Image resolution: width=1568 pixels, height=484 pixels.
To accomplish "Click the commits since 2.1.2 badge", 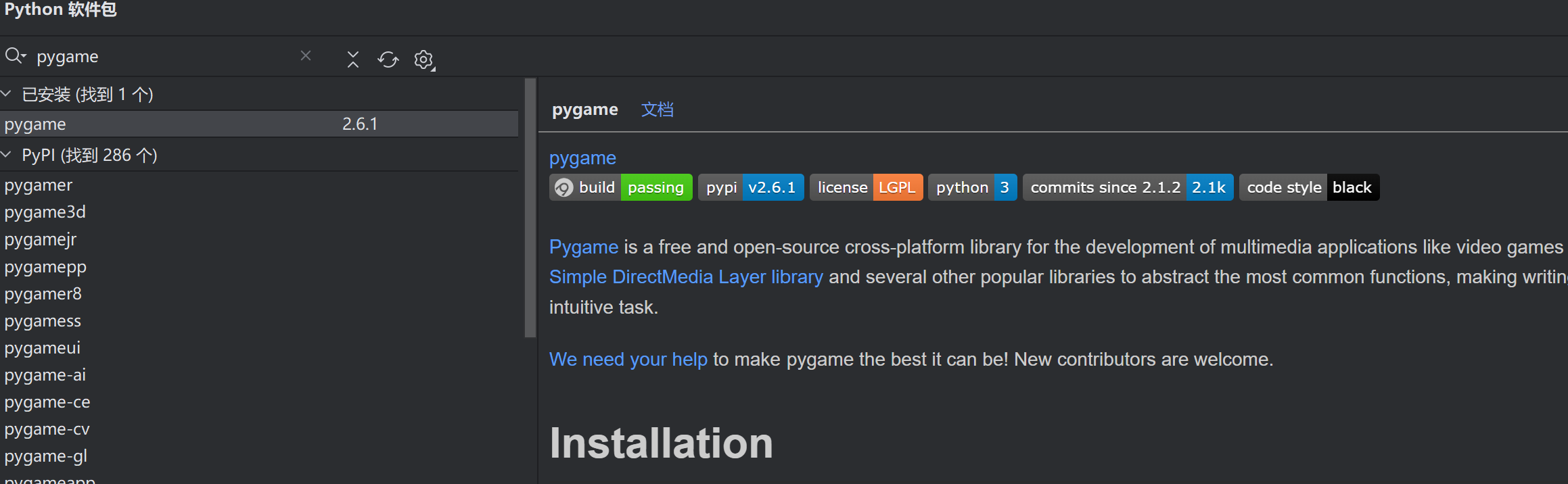I will click(x=1128, y=187).
